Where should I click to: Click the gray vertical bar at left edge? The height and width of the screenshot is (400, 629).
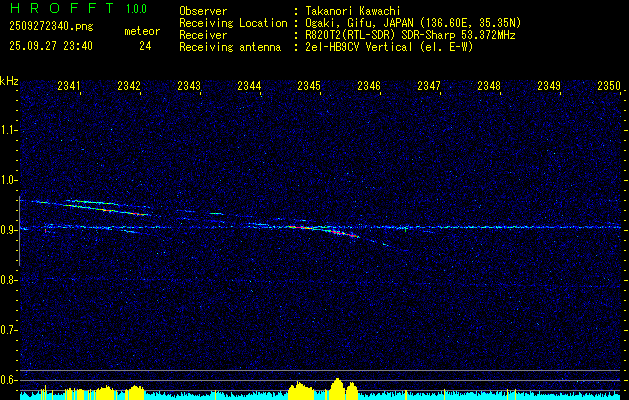[x=19, y=231]
